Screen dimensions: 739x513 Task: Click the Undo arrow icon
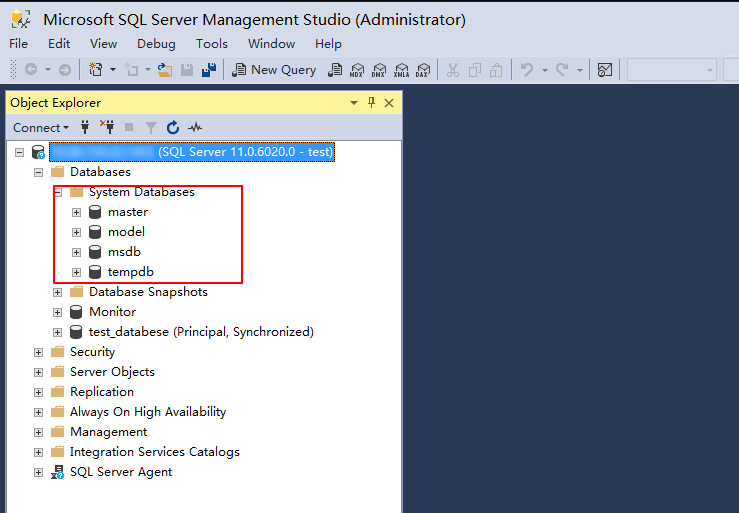coord(527,70)
